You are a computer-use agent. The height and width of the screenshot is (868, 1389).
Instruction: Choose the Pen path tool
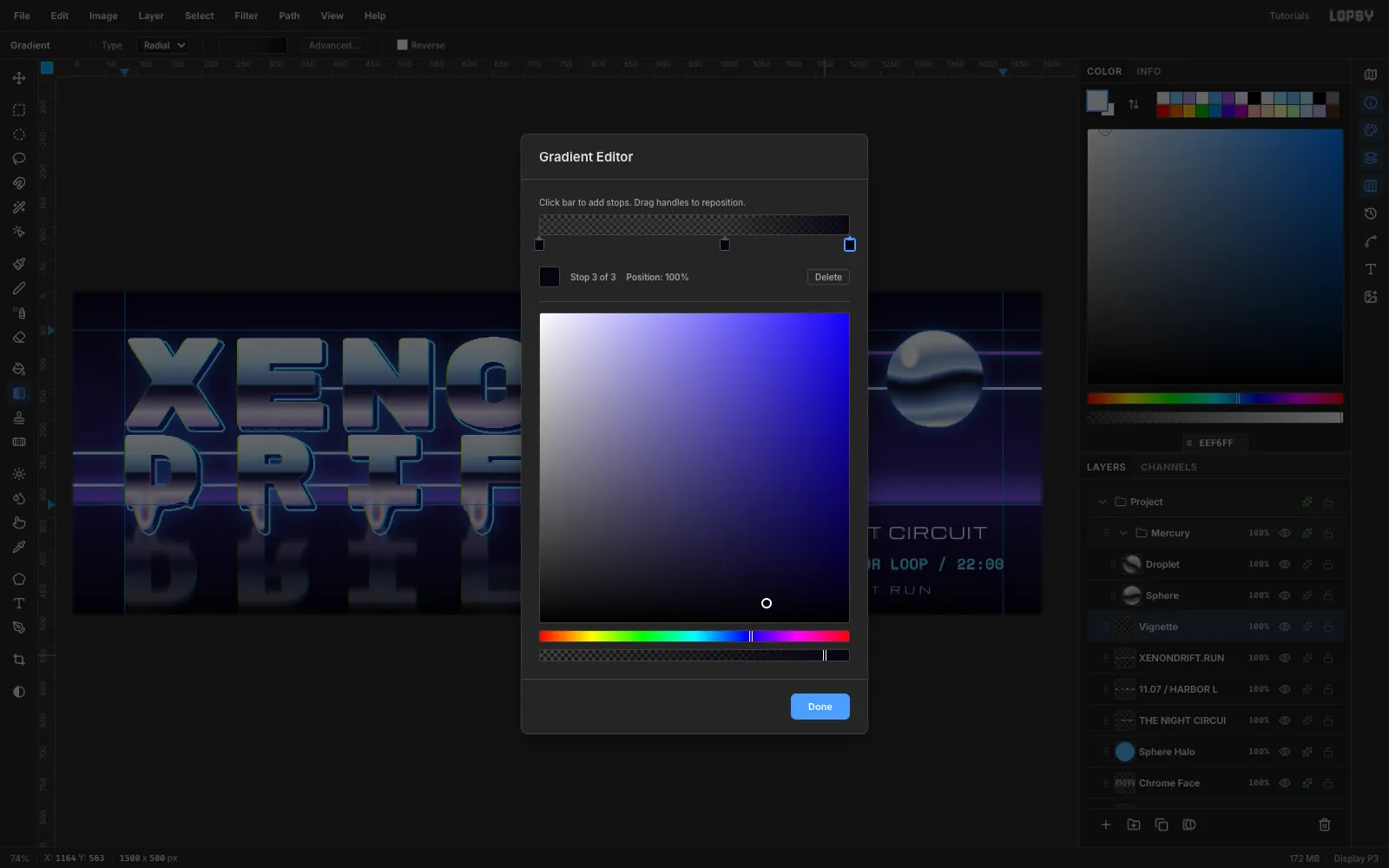pos(18,628)
